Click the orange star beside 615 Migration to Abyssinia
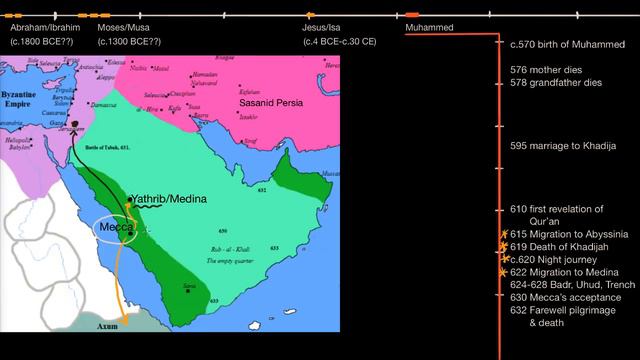The image size is (640, 360). [x=504, y=234]
